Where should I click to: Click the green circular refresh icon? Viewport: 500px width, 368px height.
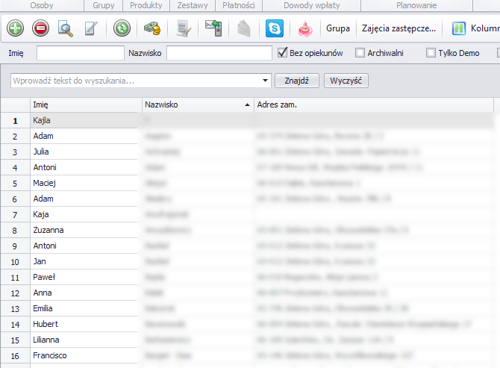click(x=122, y=28)
